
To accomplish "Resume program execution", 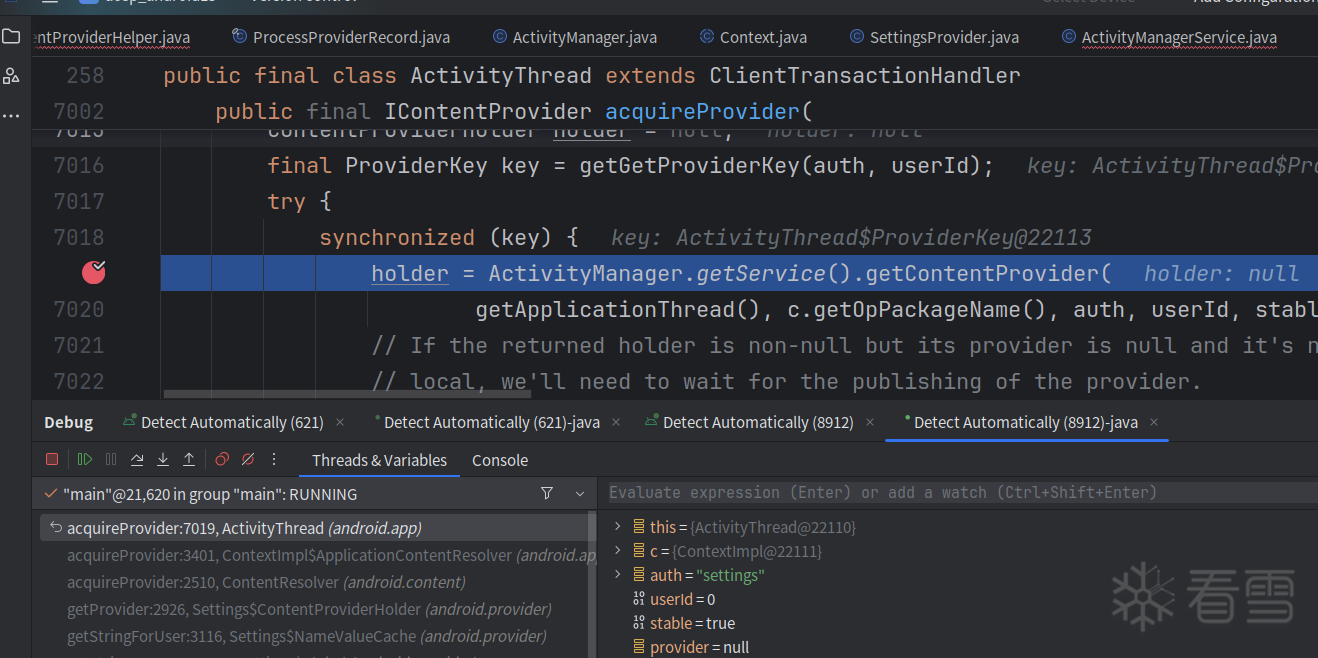I will 84,459.
